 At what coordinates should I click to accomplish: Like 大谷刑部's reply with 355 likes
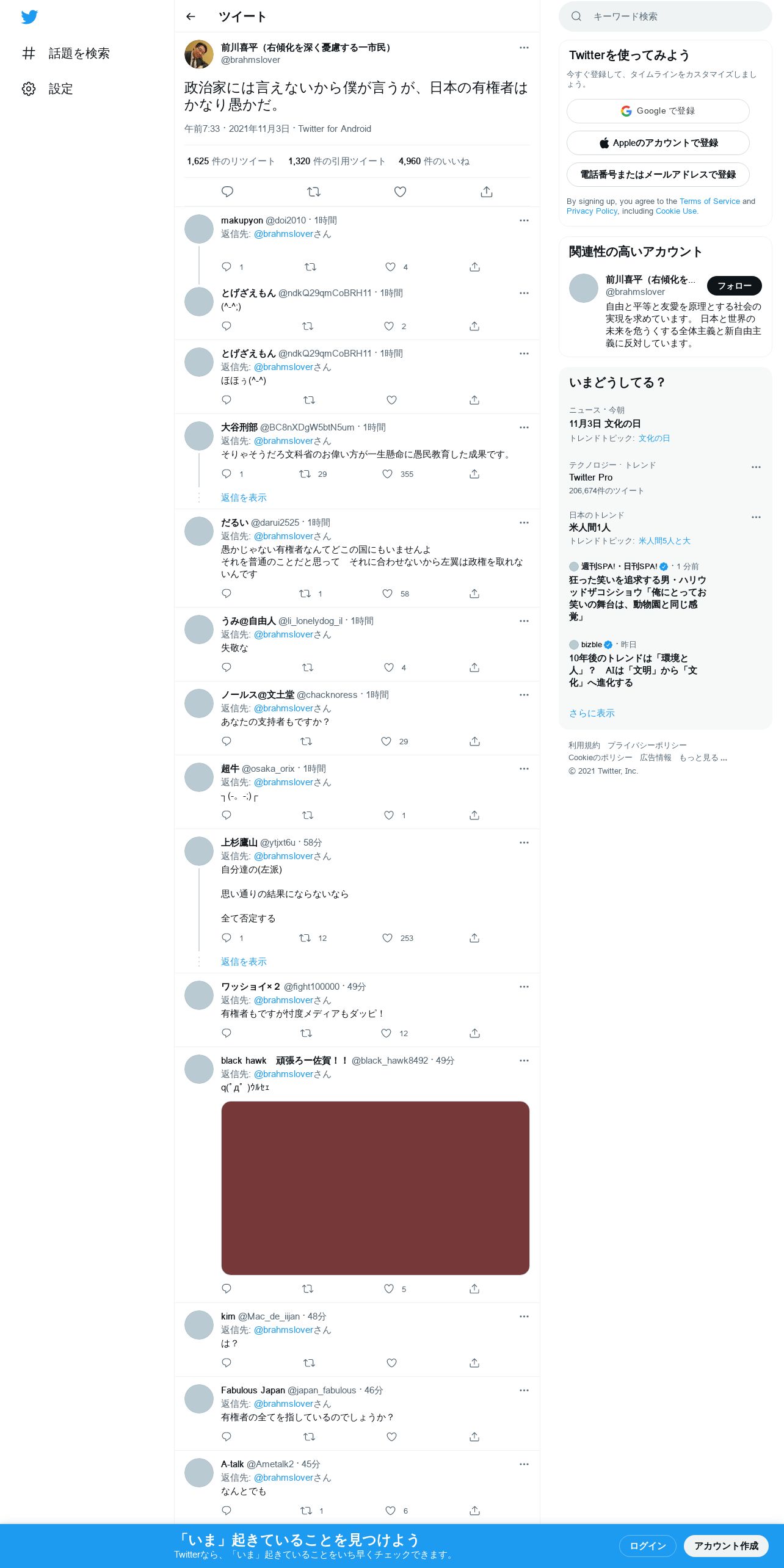click(x=387, y=474)
